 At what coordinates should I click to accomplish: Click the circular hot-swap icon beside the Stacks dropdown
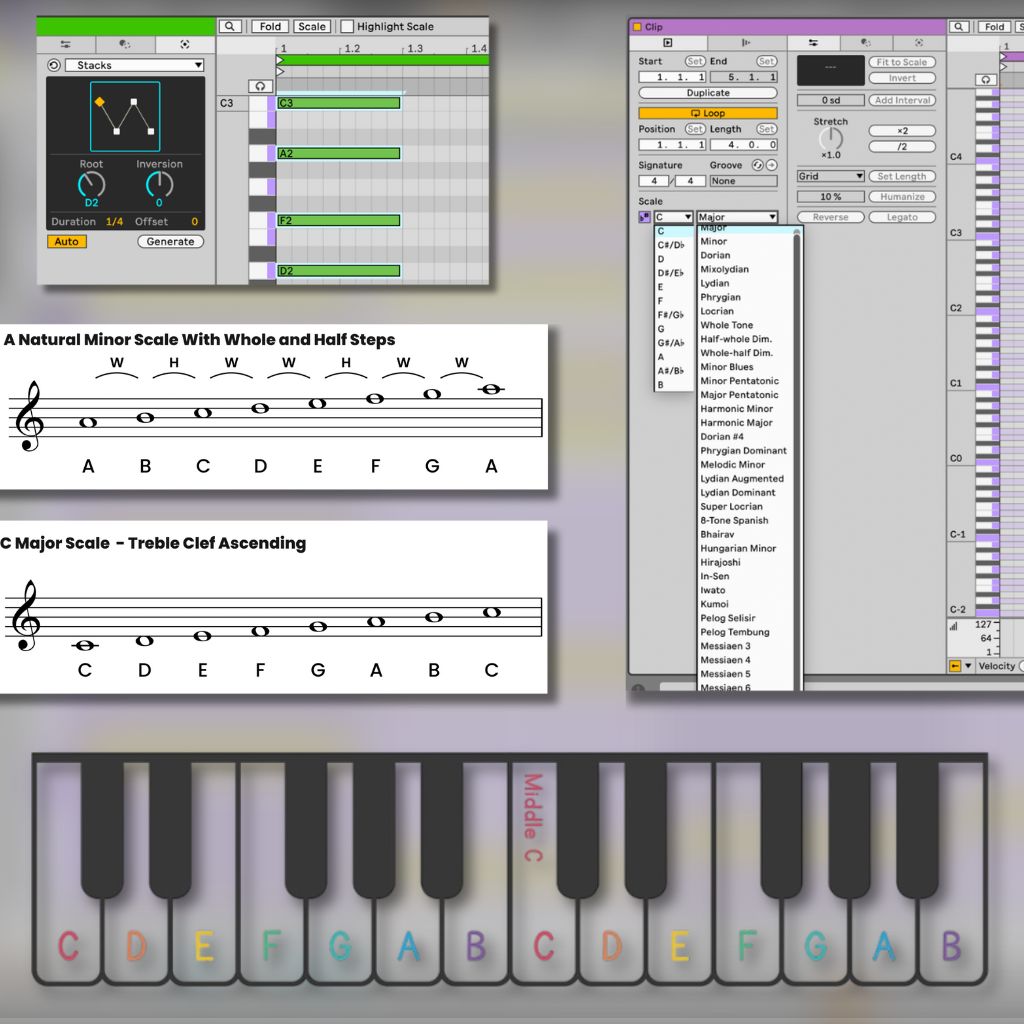tap(52, 65)
